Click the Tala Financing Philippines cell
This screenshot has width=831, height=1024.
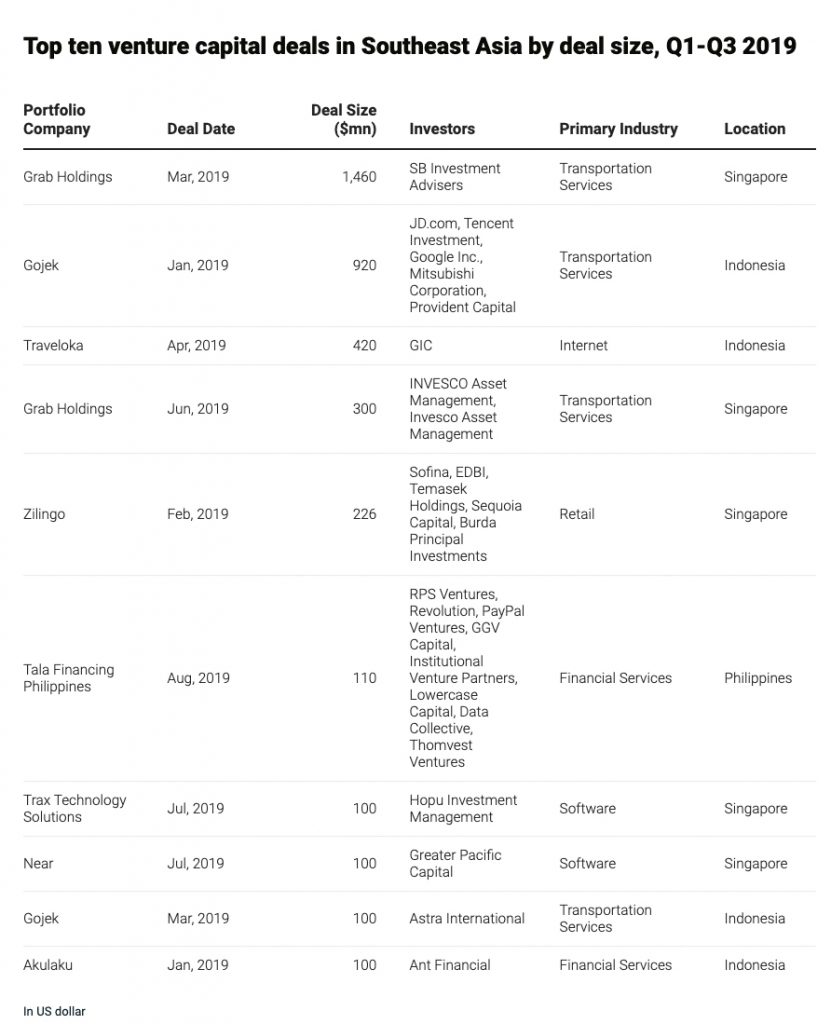pos(69,678)
